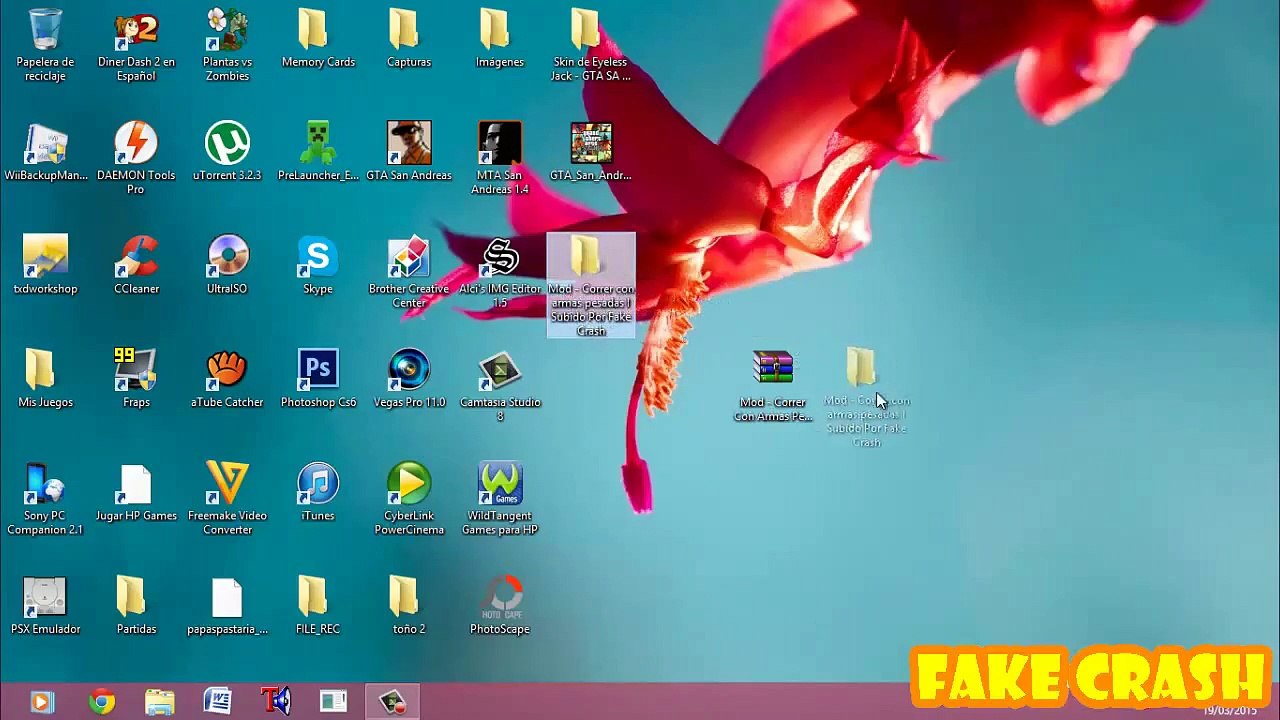This screenshot has height=720, width=1280.
Task: Click the Minecraft PreLauncher icon
Action: tap(318, 152)
